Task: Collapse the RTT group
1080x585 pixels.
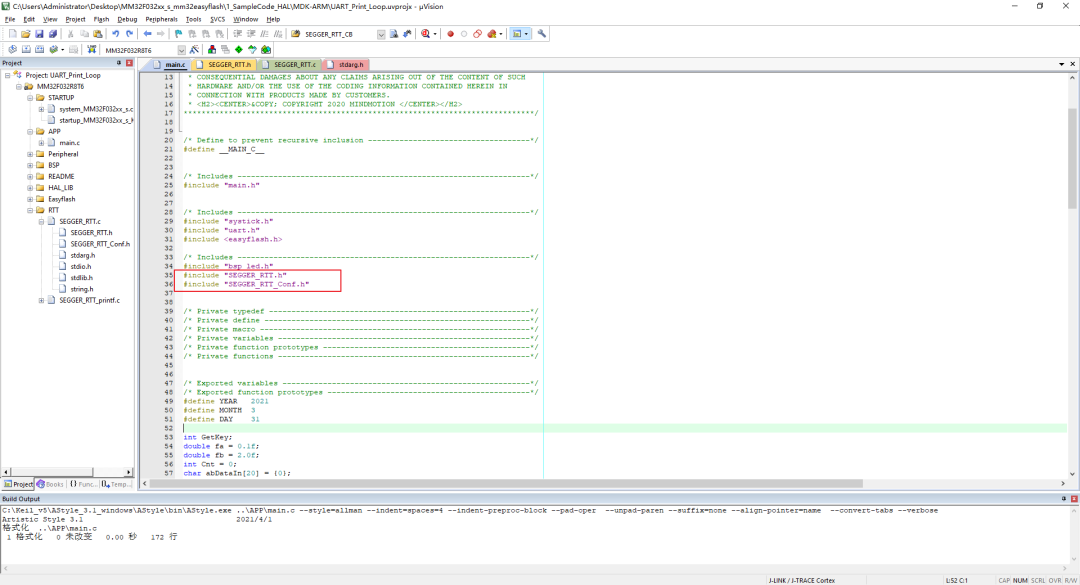Action: tap(30, 210)
